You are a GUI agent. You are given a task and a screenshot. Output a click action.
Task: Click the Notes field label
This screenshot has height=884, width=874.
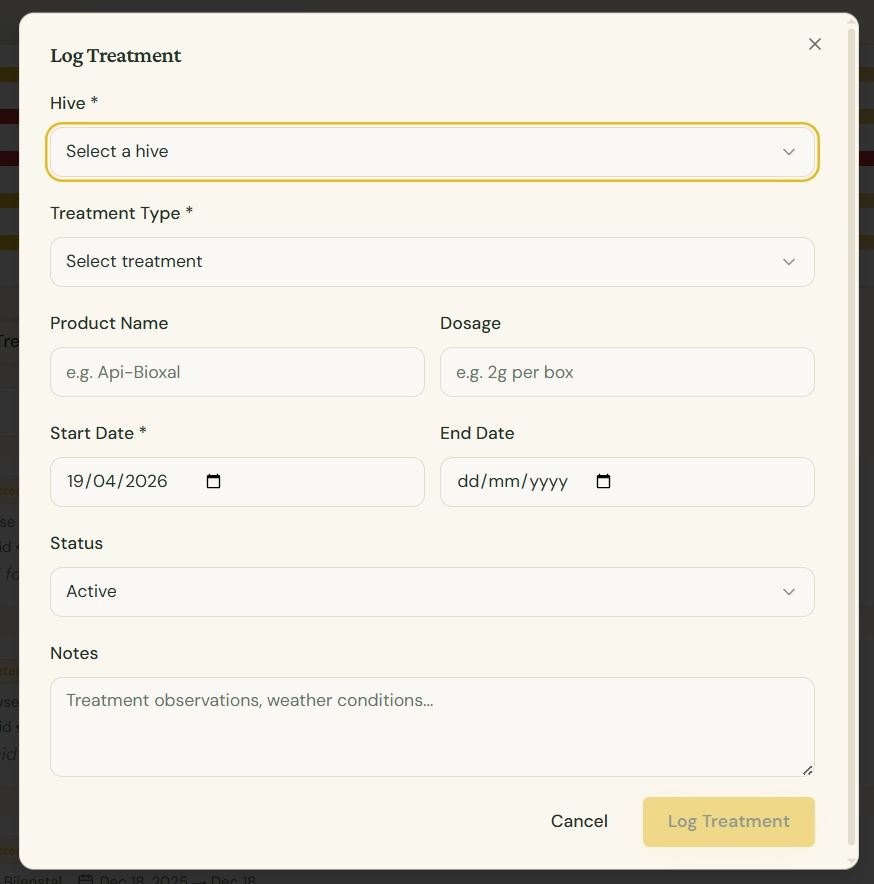coord(74,653)
